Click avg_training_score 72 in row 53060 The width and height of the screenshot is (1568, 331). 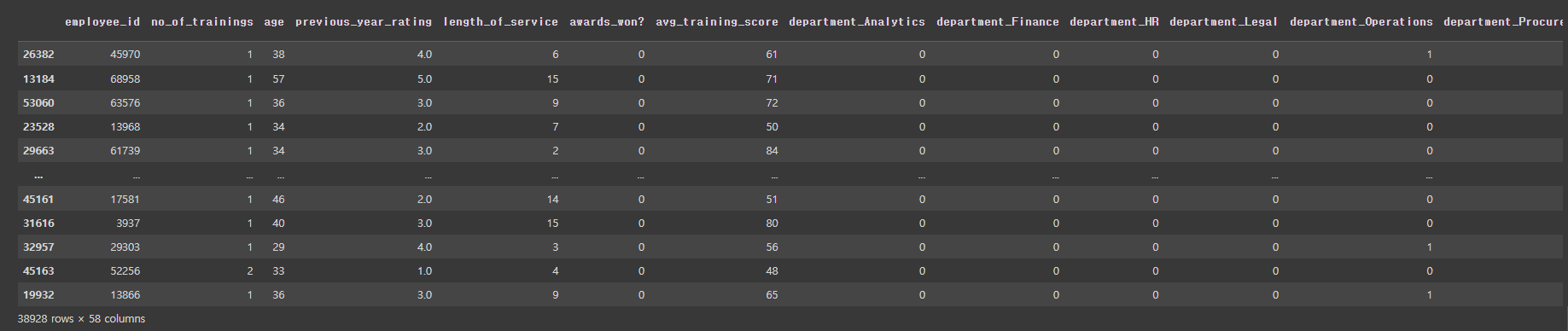(x=772, y=102)
